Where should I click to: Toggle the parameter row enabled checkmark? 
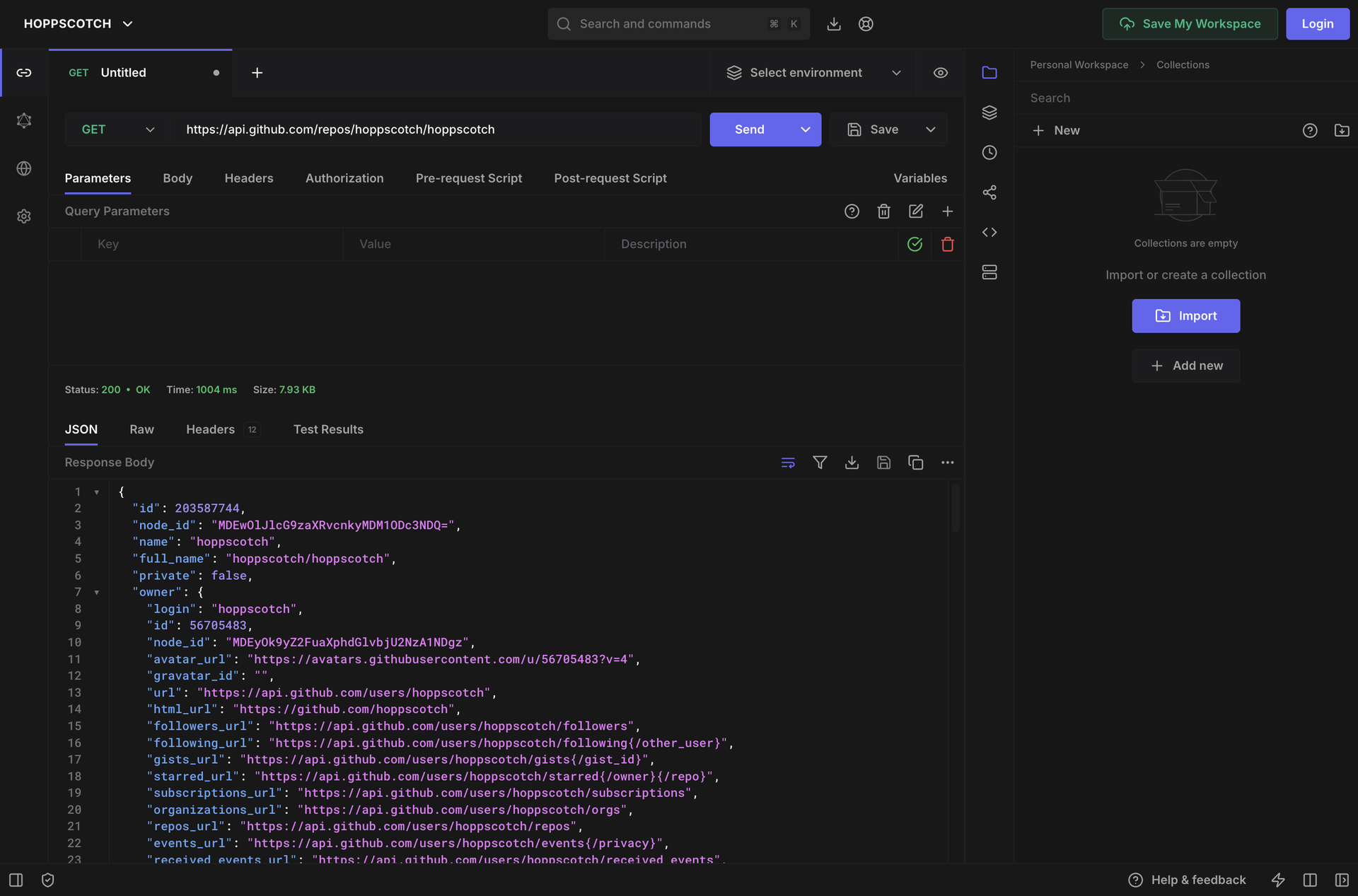point(915,244)
